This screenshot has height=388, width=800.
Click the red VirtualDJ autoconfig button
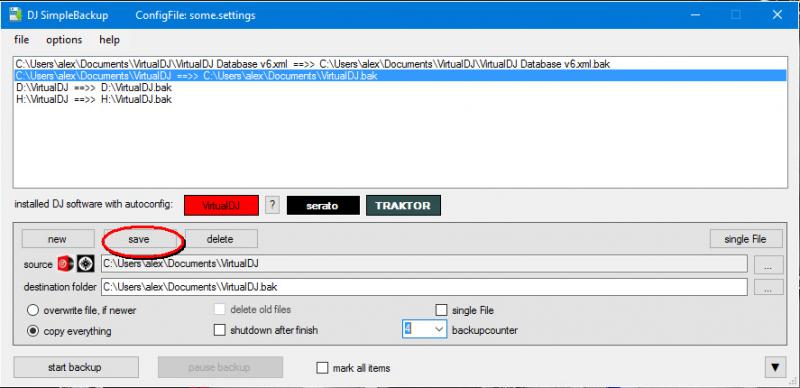tap(221, 206)
